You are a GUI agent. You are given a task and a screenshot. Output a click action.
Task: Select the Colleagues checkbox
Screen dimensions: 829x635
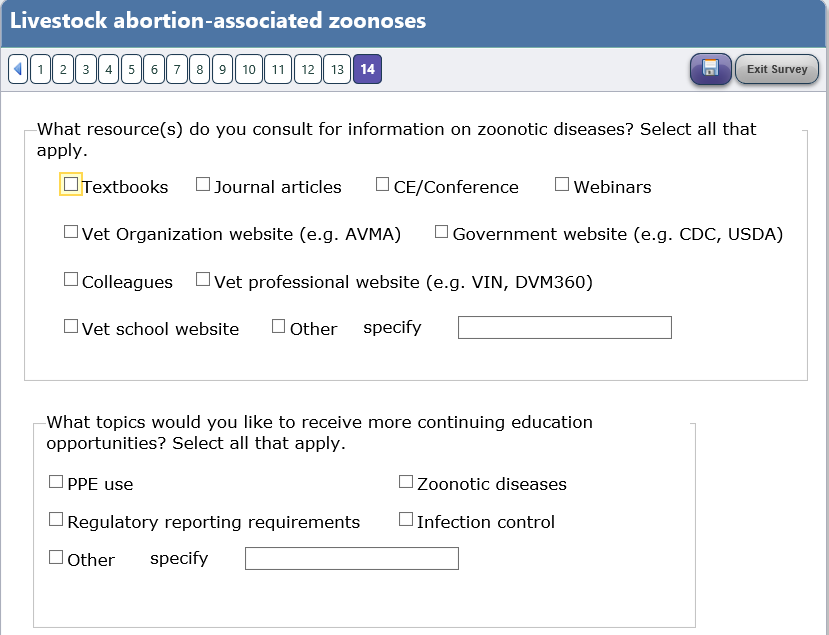click(x=70, y=280)
